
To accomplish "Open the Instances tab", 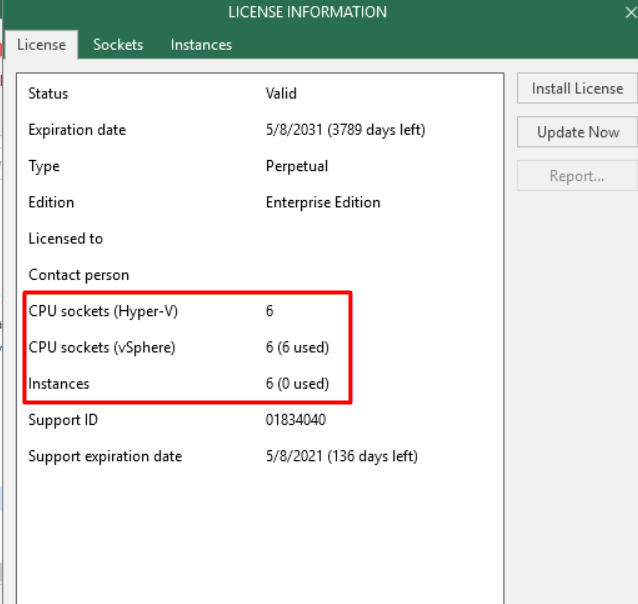I will pos(201,45).
